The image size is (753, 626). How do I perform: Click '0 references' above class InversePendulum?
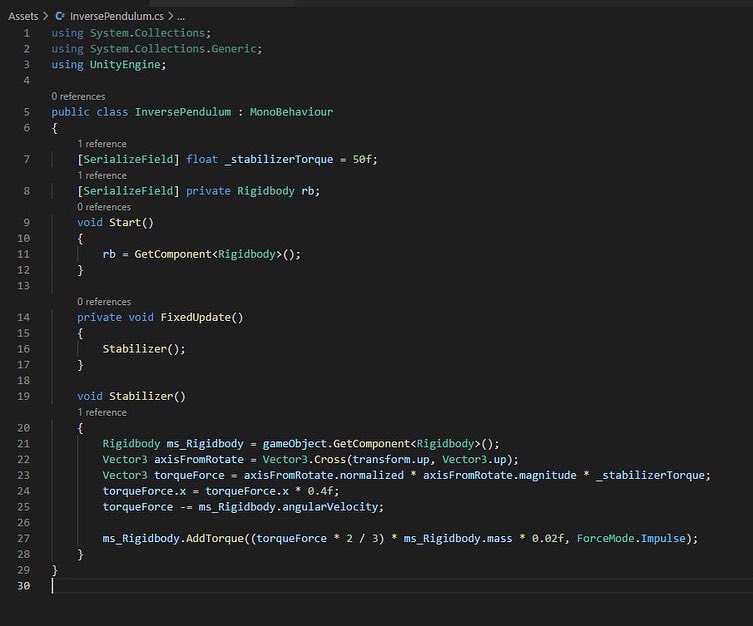[x=78, y=96]
